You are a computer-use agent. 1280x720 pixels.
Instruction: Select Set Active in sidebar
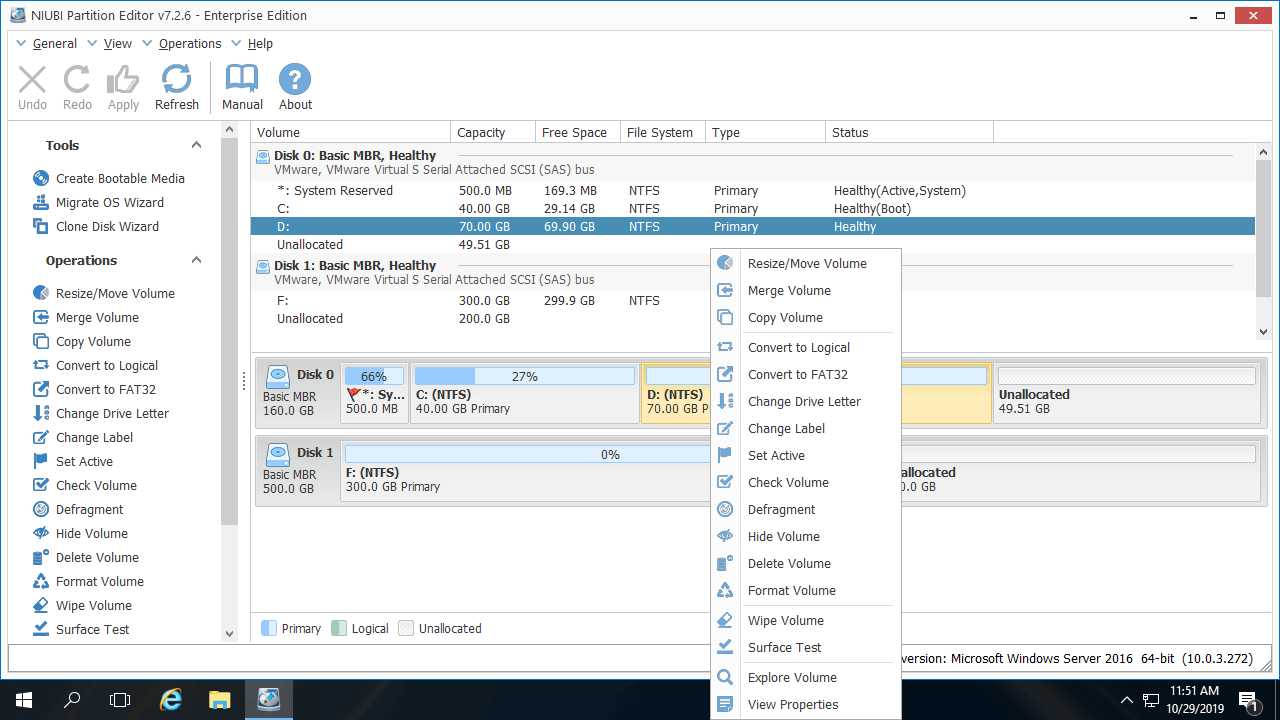(x=84, y=461)
